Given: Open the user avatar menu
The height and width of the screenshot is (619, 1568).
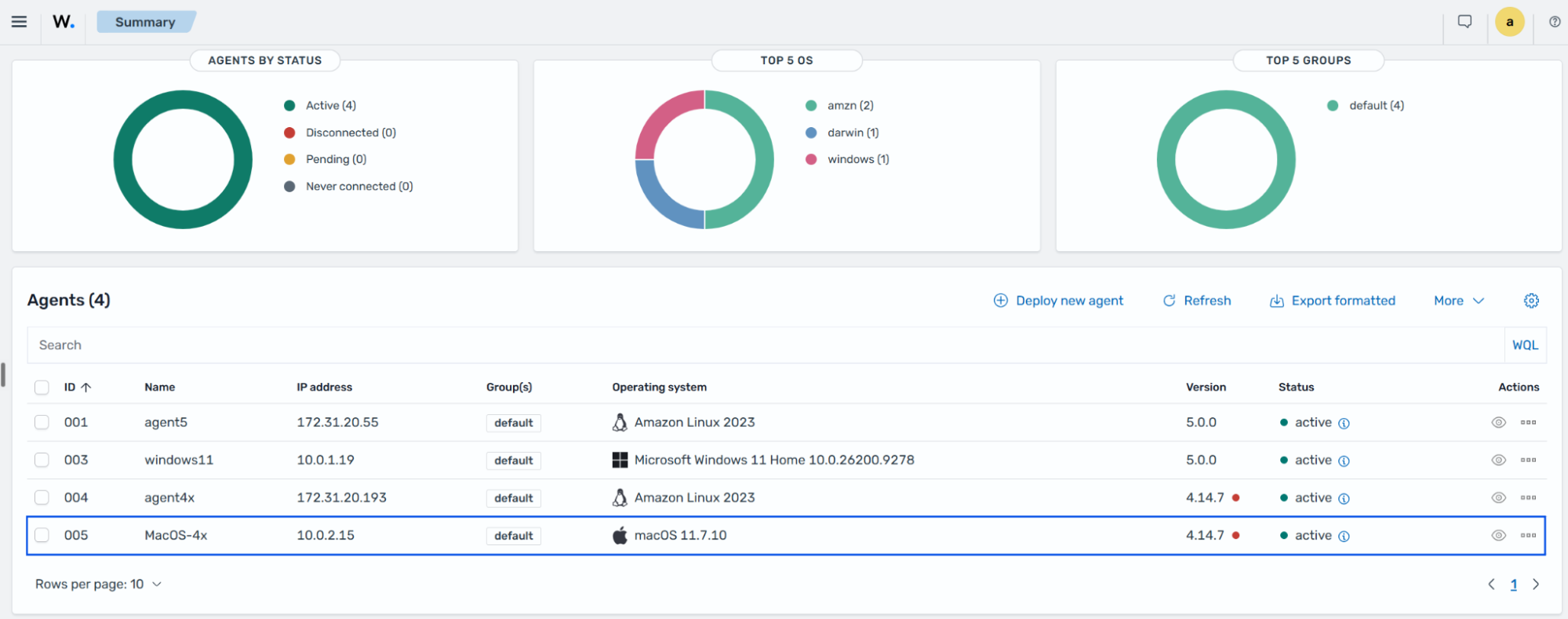Looking at the screenshot, I should click(1509, 22).
